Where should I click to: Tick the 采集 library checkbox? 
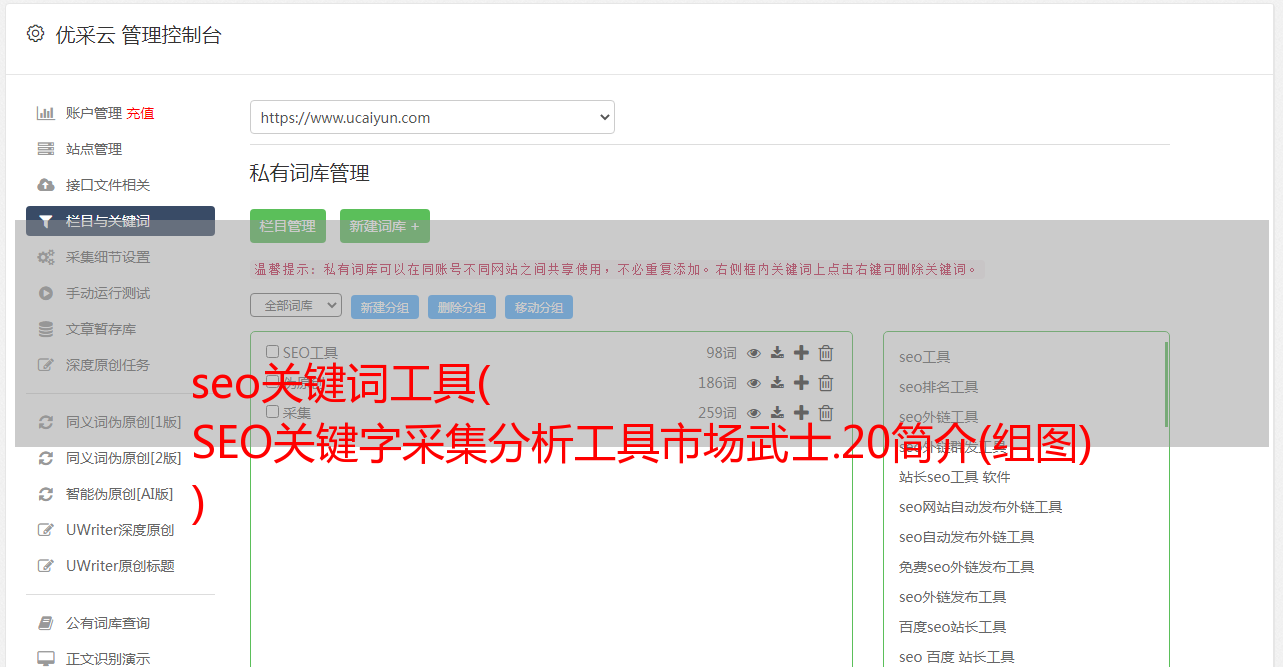(x=272, y=411)
